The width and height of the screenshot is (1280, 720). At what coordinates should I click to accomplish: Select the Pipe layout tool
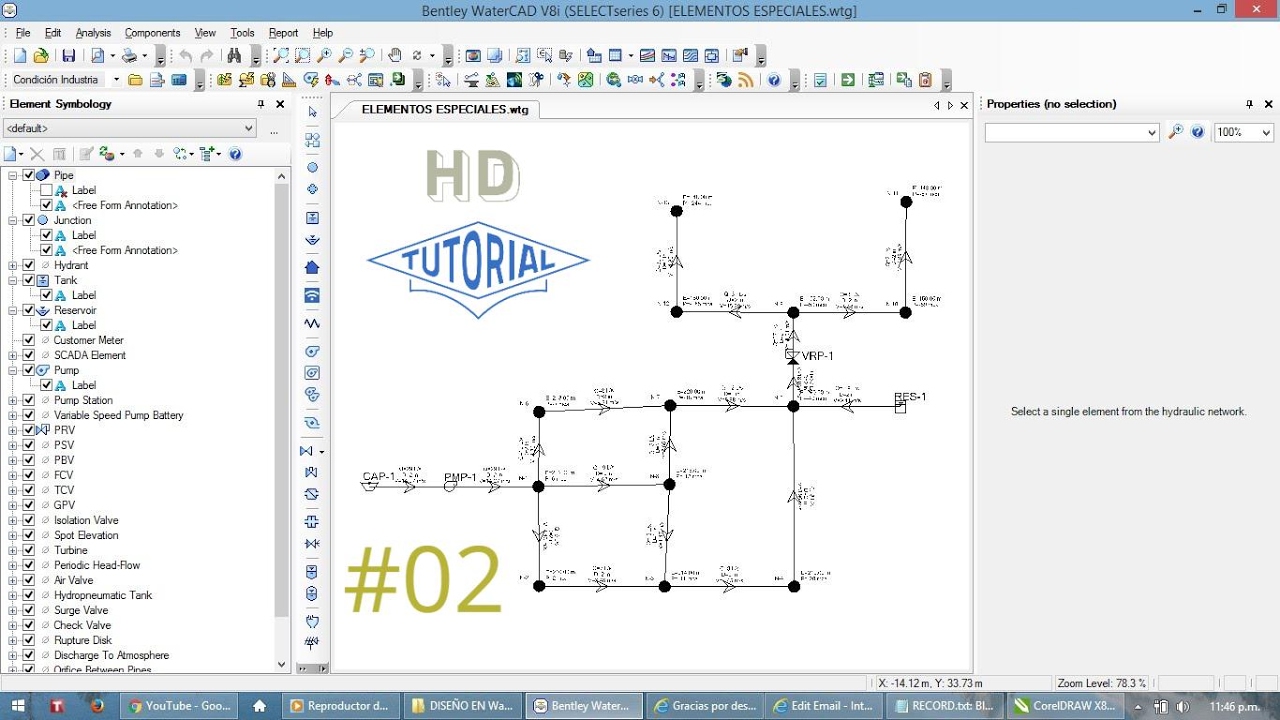pos(312,140)
